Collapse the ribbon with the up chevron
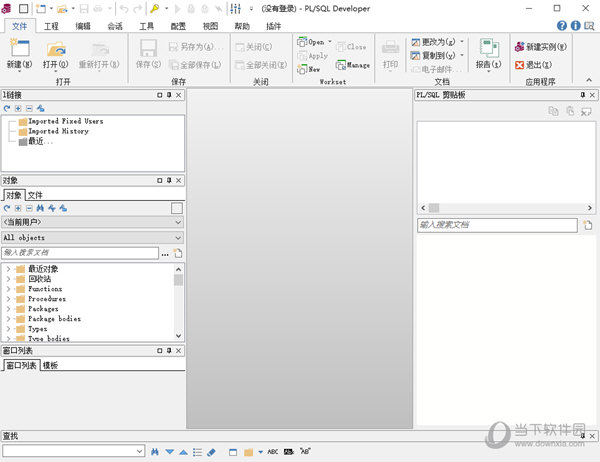The height and width of the screenshot is (462, 600). tap(589, 80)
